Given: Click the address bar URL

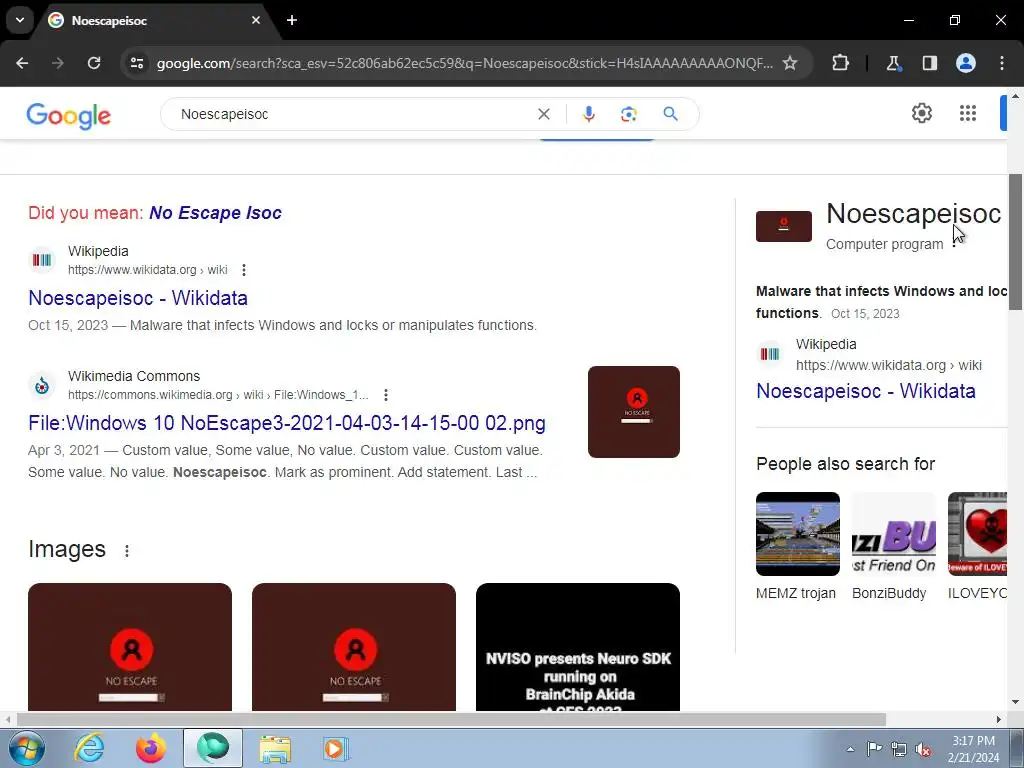Looking at the screenshot, I should pos(465,63).
